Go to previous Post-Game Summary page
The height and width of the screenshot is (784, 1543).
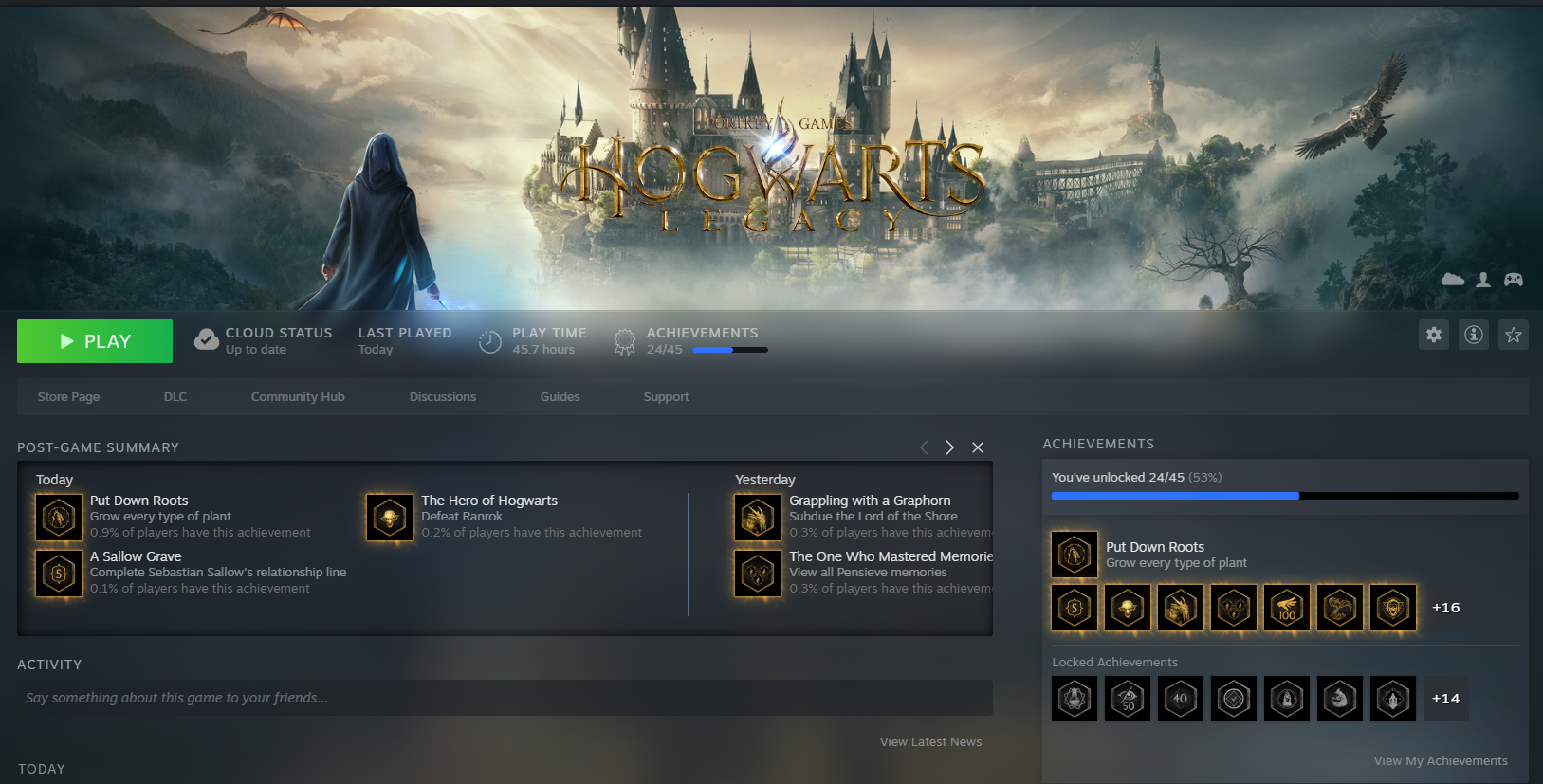click(924, 447)
